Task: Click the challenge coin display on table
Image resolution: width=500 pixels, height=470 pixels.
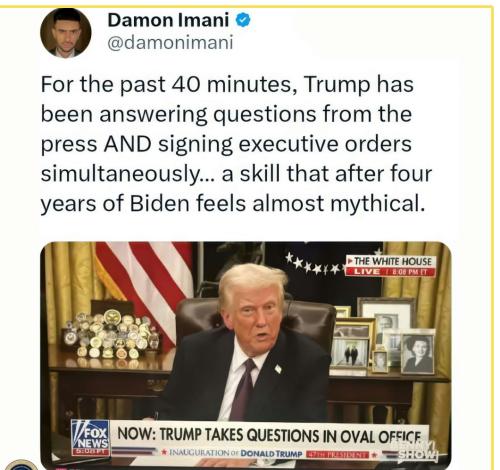Action: click(112, 334)
